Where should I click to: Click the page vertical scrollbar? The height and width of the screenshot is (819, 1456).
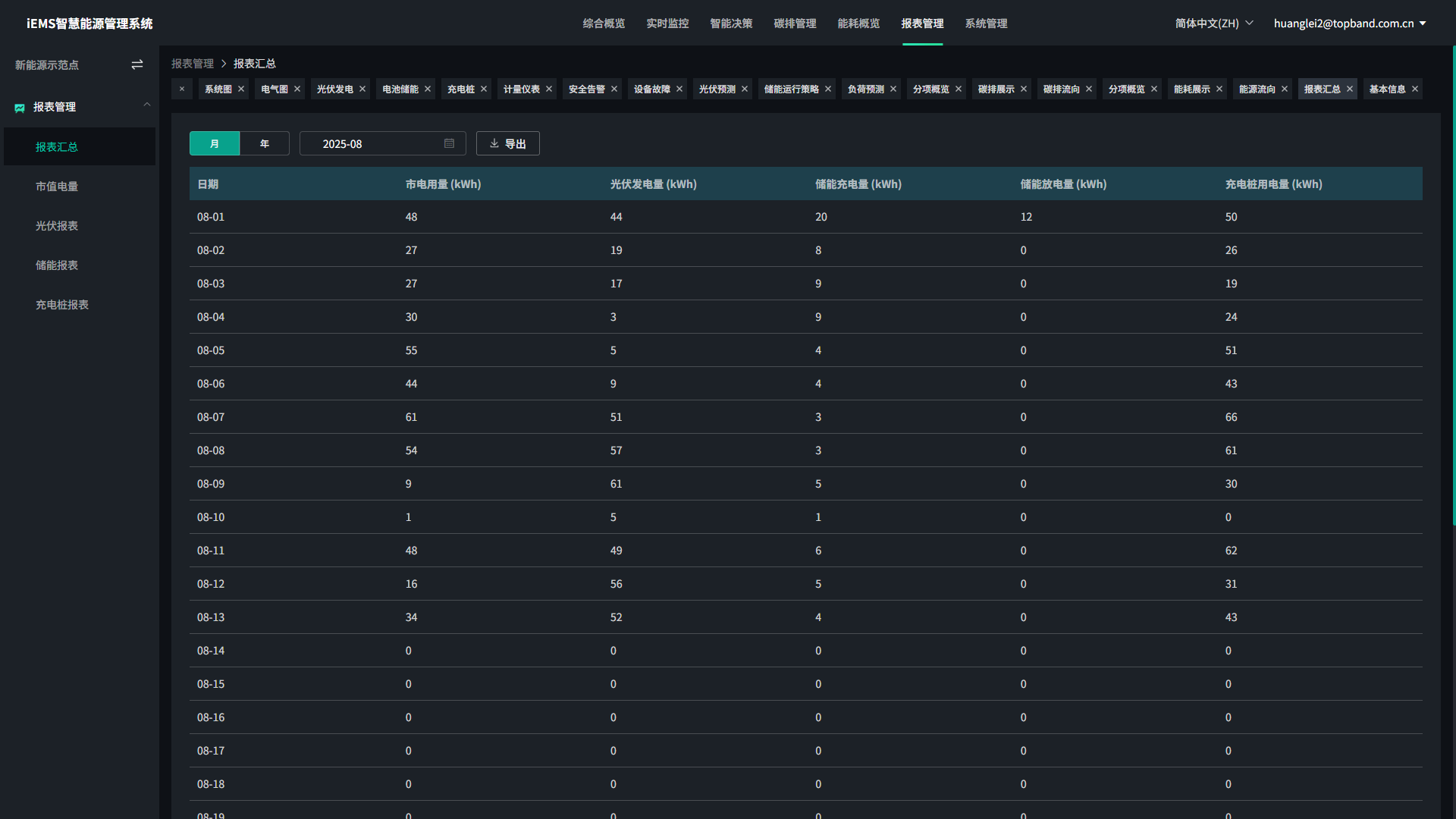coord(1454,285)
